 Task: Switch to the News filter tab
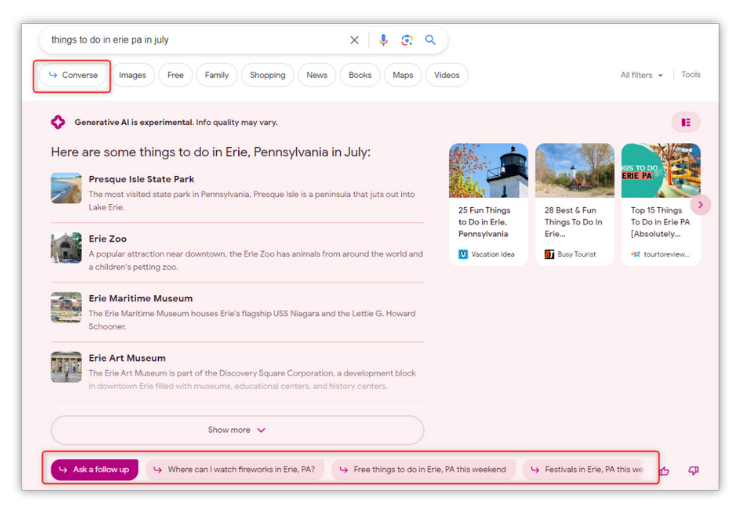[316, 75]
